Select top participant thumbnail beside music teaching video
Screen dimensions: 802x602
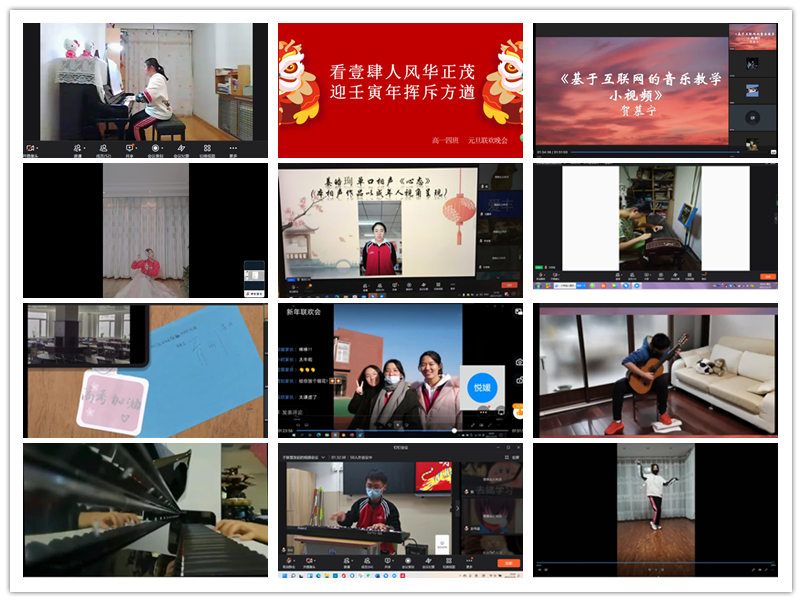click(752, 37)
